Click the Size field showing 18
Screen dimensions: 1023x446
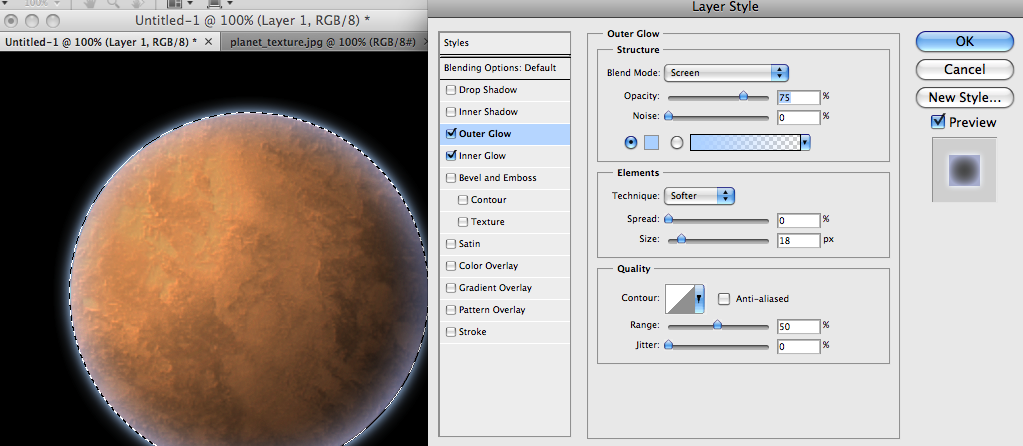pyautogui.click(x=799, y=240)
